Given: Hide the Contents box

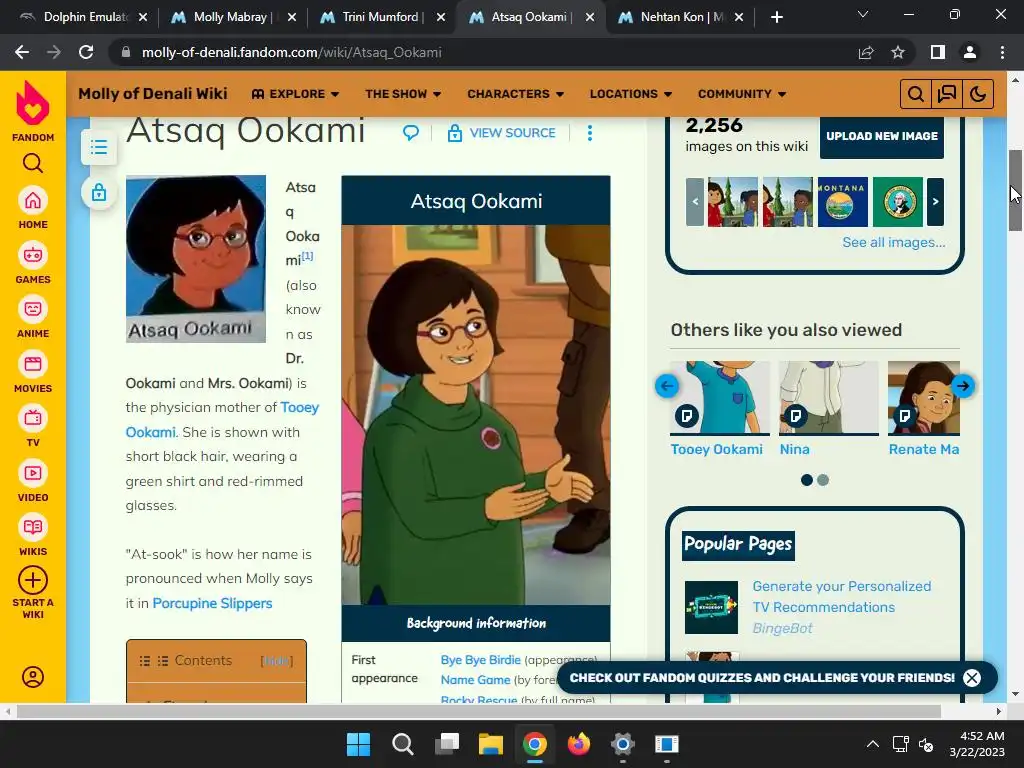Looking at the screenshot, I should pos(277,661).
